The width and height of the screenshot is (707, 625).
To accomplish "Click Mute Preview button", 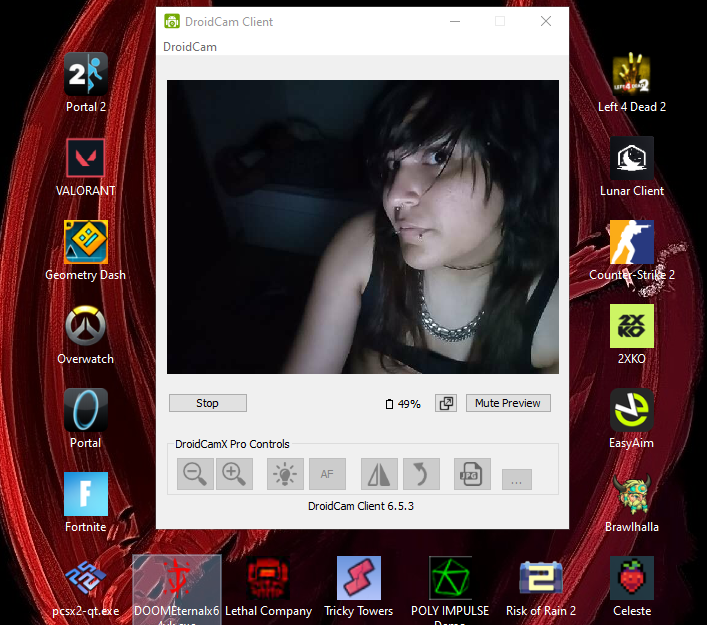I will (508, 403).
